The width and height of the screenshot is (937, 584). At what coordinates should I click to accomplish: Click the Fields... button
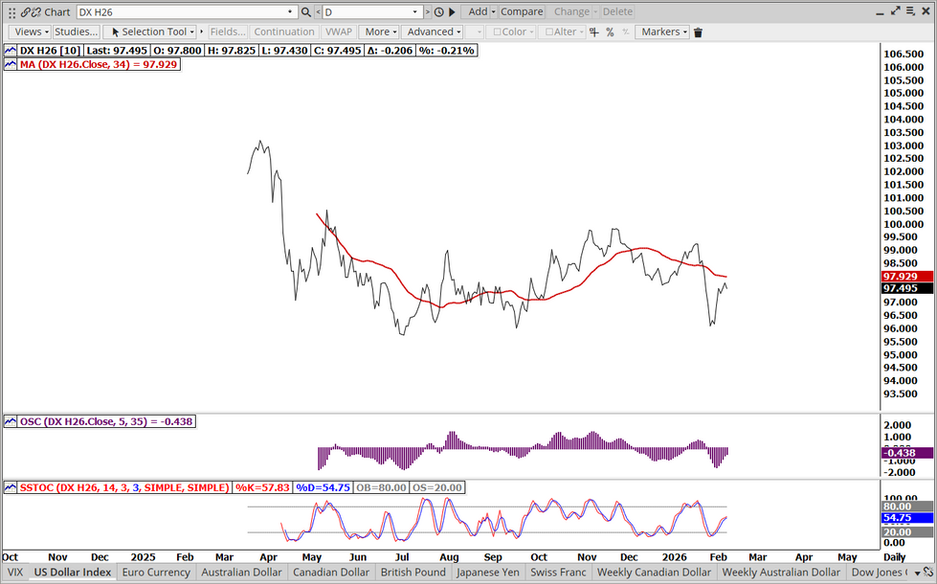point(228,32)
